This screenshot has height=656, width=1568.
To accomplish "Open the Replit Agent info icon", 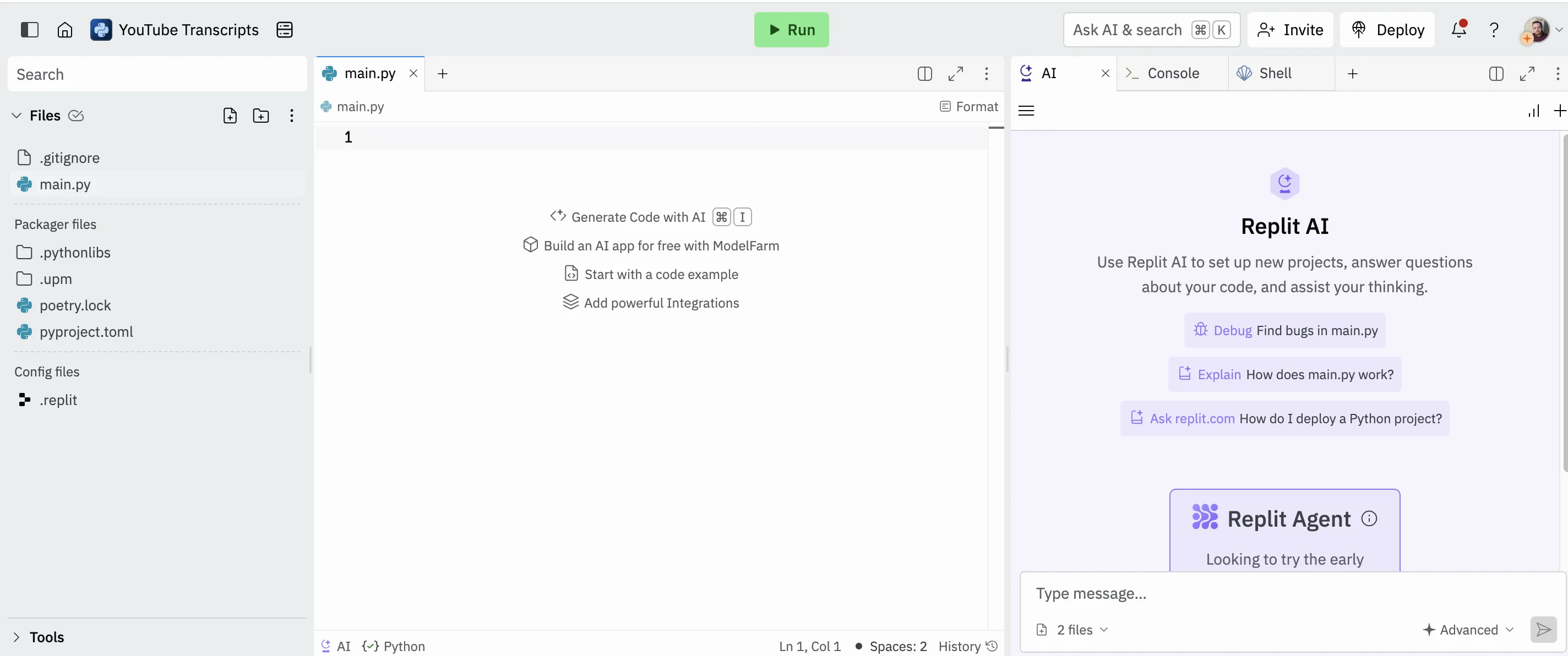I will (1369, 518).
